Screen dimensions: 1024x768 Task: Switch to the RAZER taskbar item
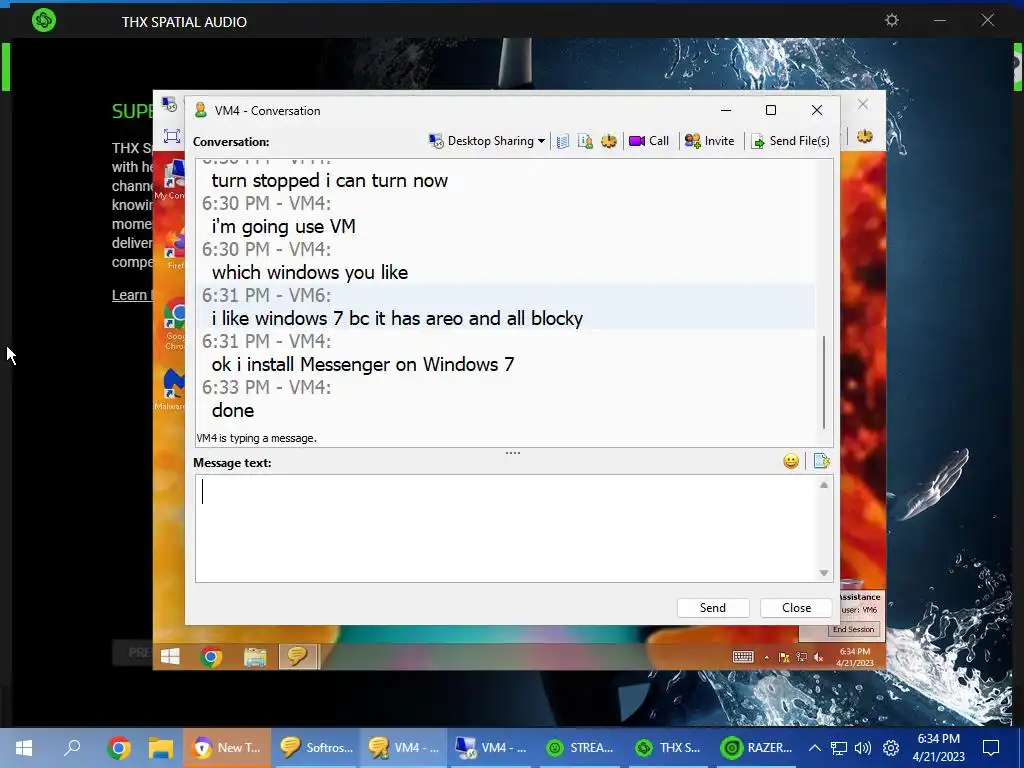(756, 748)
